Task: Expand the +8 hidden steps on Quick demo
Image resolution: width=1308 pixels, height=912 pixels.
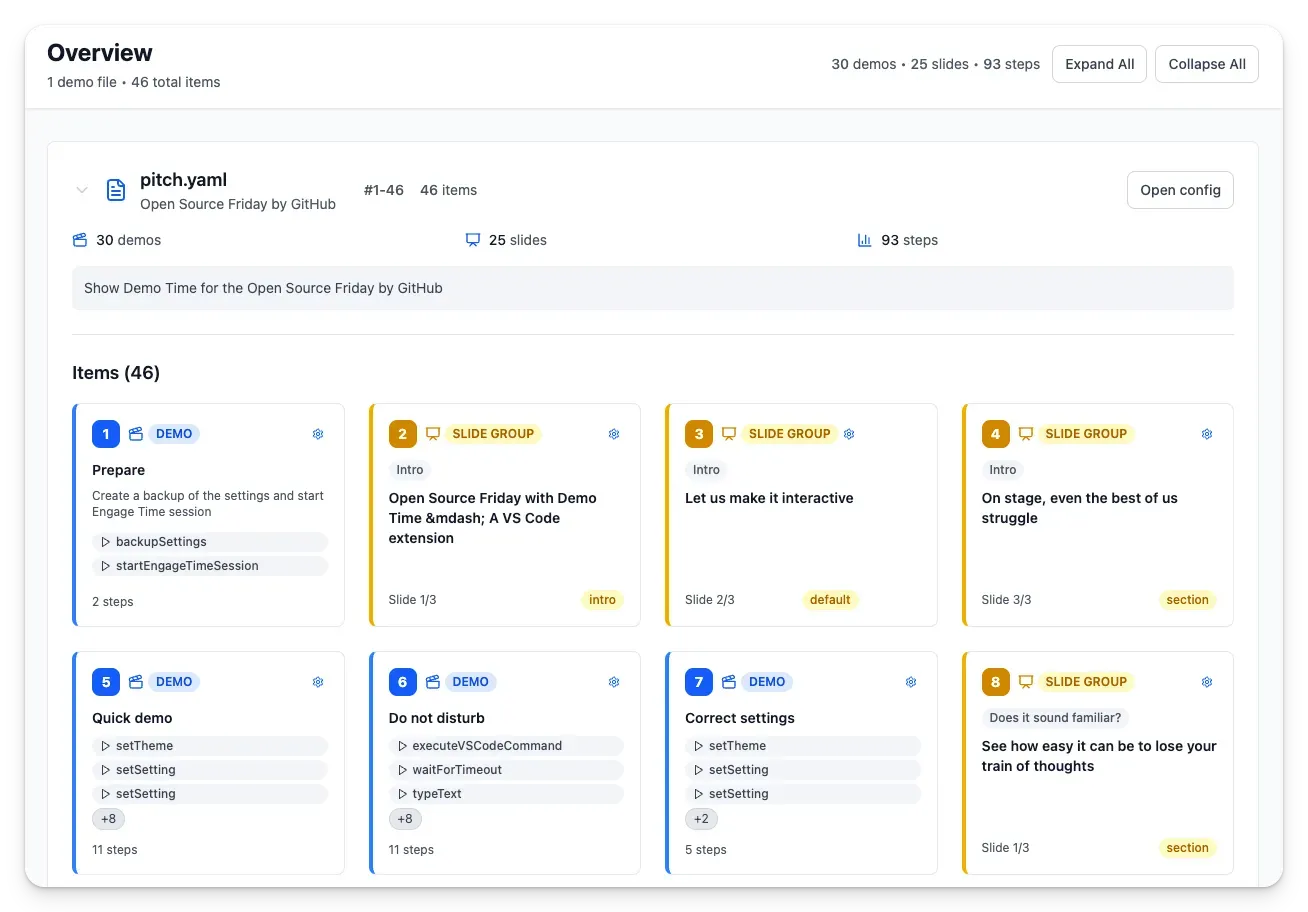Action: [x=108, y=818]
